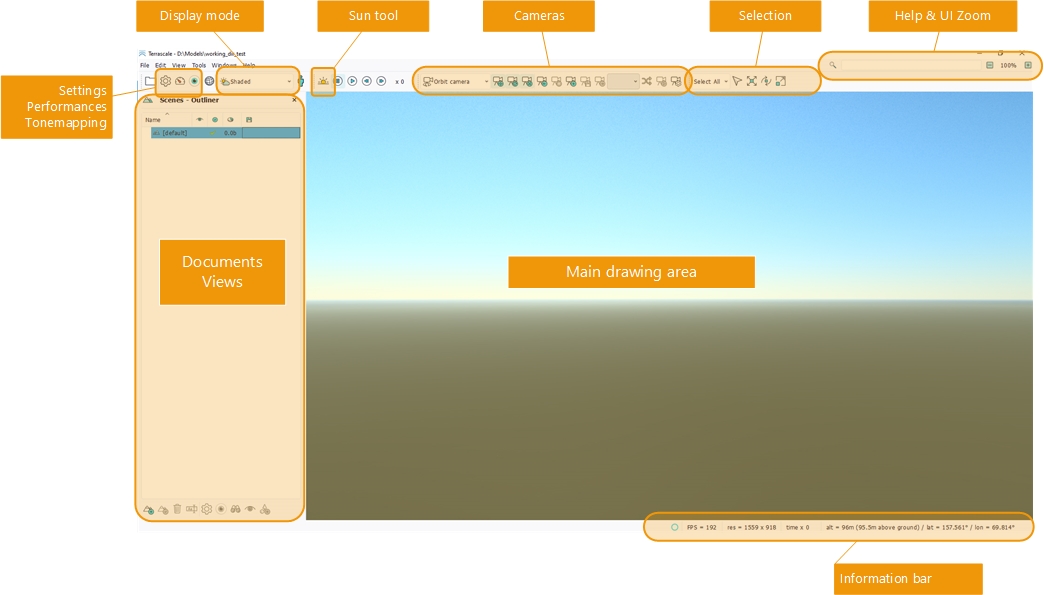The width and height of the screenshot is (1044, 595).
Task: Click the Sun tool icon
Action: pos(323,81)
